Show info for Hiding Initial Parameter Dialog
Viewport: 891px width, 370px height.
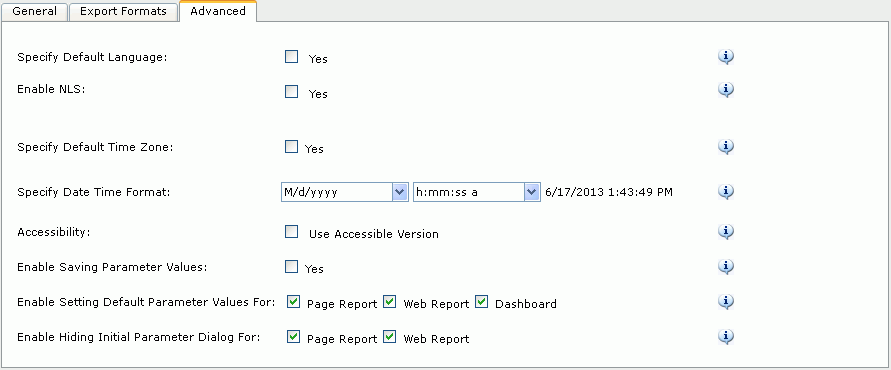click(726, 336)
